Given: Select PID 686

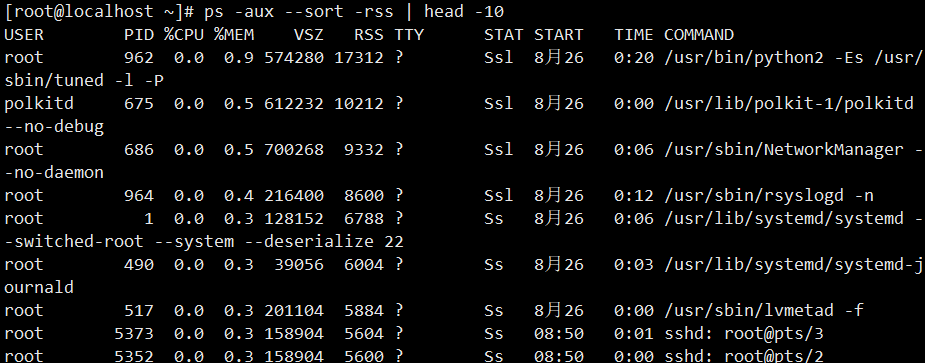Looking at the screenshot, I should tap(139, 150).
